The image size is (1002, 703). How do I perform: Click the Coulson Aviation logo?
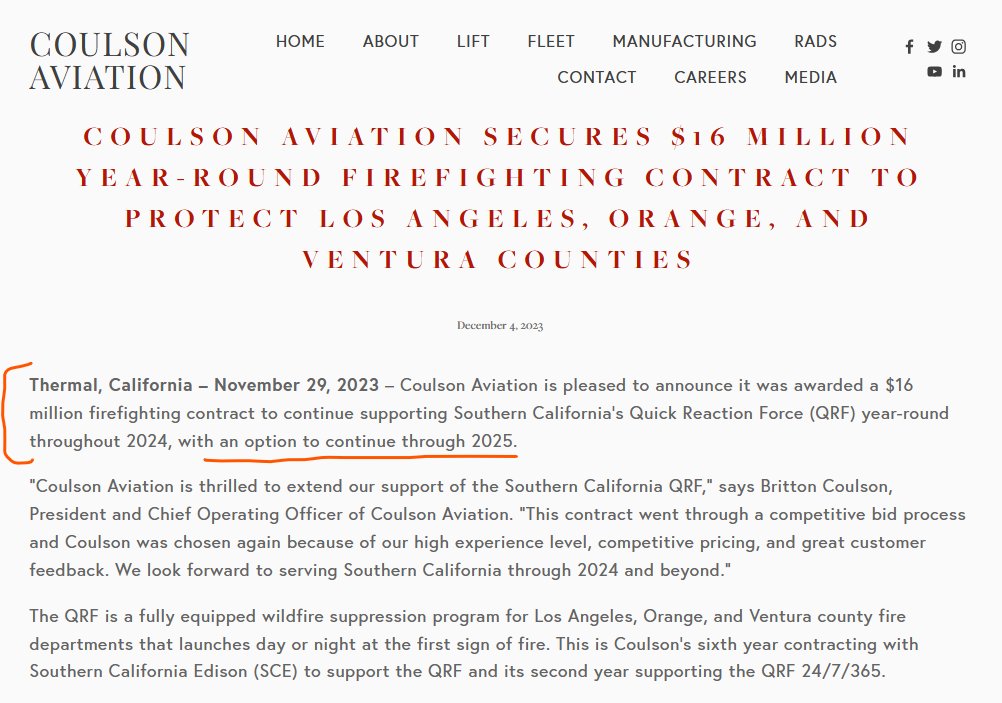pos(109,61)
